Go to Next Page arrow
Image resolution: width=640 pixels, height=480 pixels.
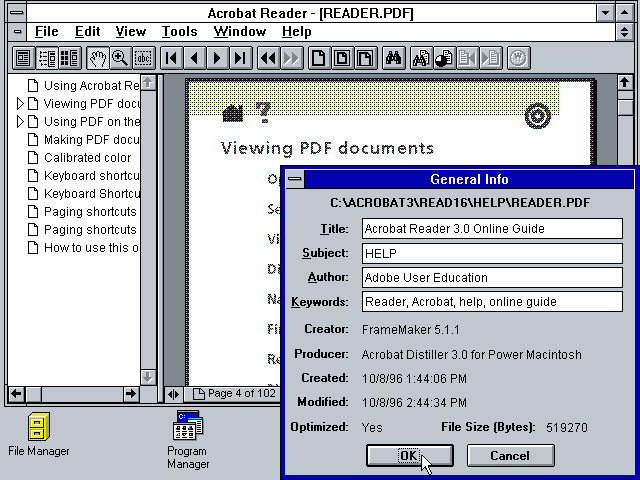click(x=218, y=58)
